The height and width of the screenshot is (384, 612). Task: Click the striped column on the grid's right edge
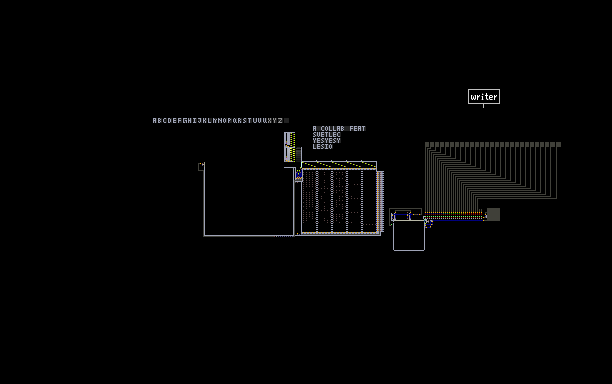381,201
